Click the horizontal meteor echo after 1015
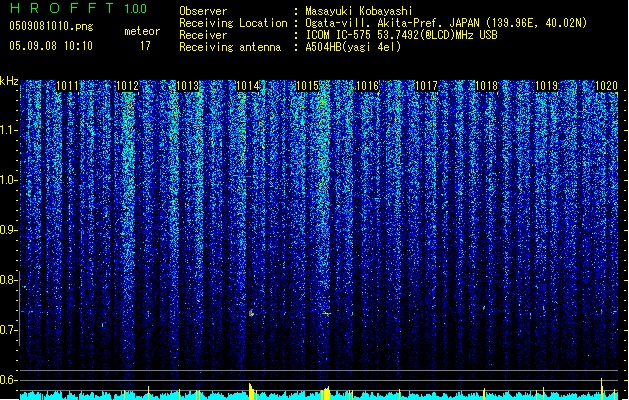Screen dimensions: 629x400 pos(326,313)
